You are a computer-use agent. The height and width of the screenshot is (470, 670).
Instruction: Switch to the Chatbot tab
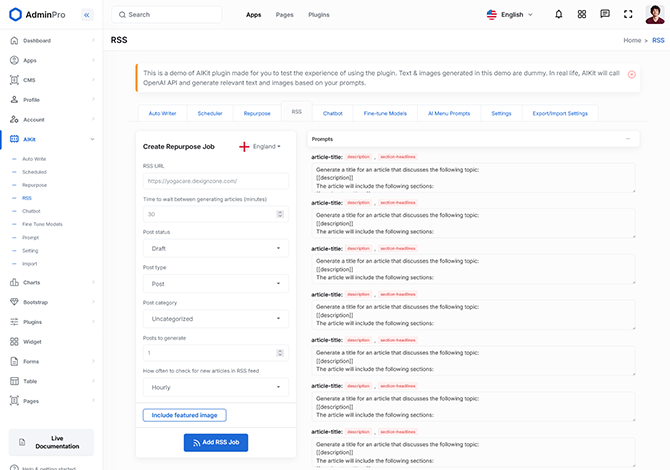(332, 113)
